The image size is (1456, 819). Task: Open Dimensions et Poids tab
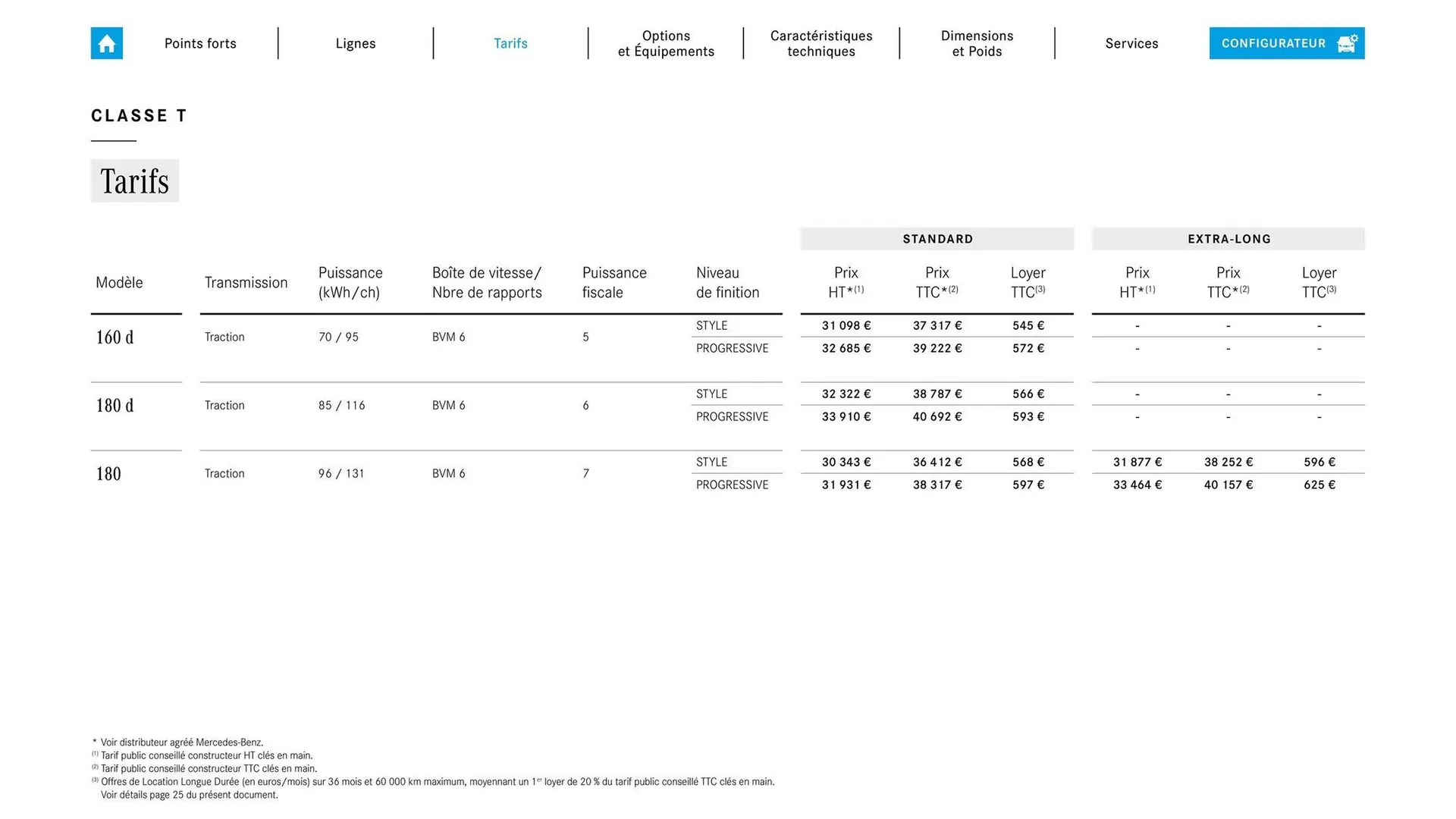[977, 43]
